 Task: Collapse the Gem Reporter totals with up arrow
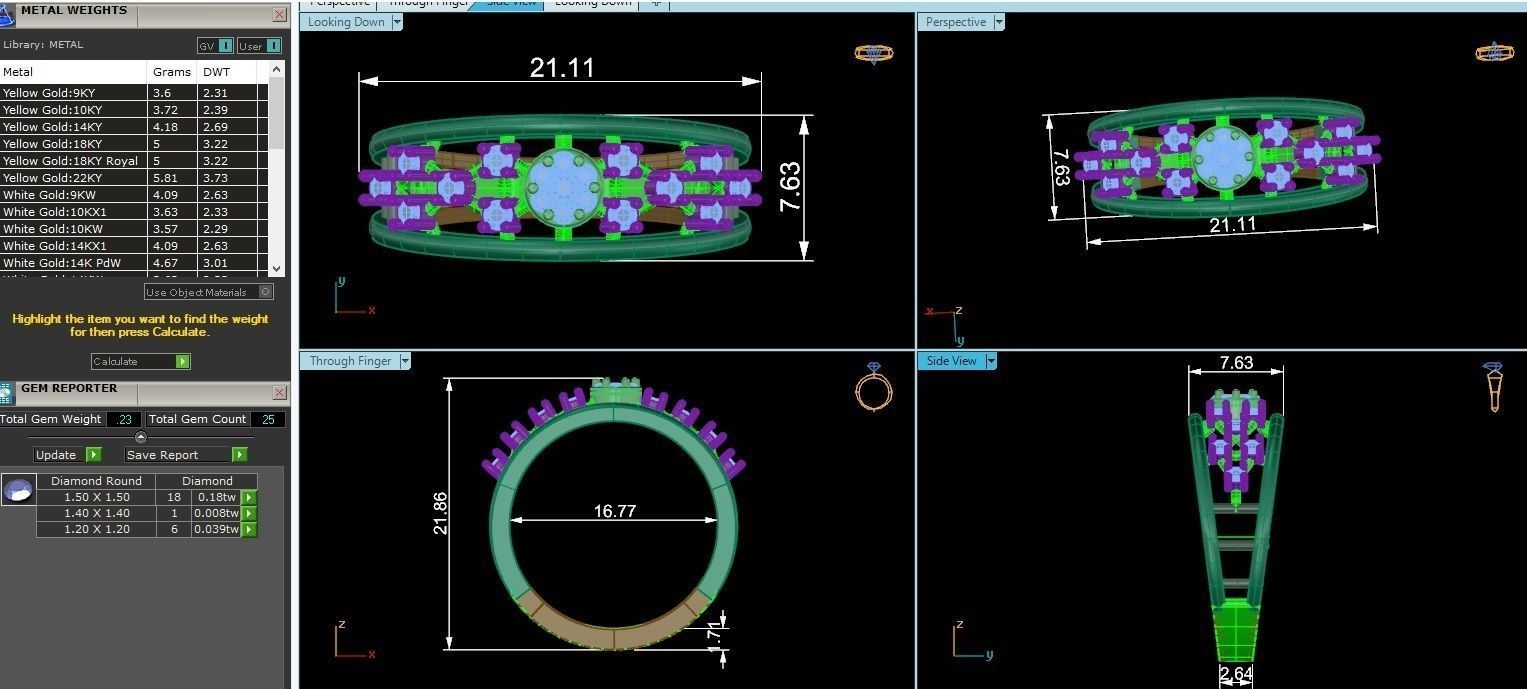pyautogui.click(x=141, y=437)
